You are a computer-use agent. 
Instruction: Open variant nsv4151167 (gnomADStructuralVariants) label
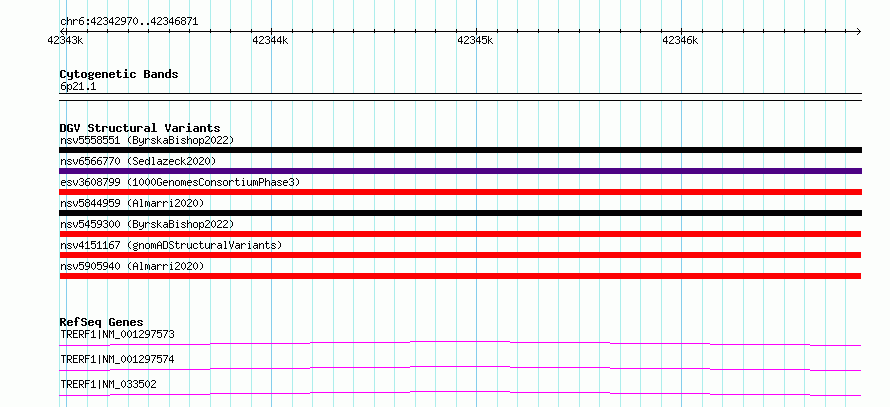[x=171, y=245]
